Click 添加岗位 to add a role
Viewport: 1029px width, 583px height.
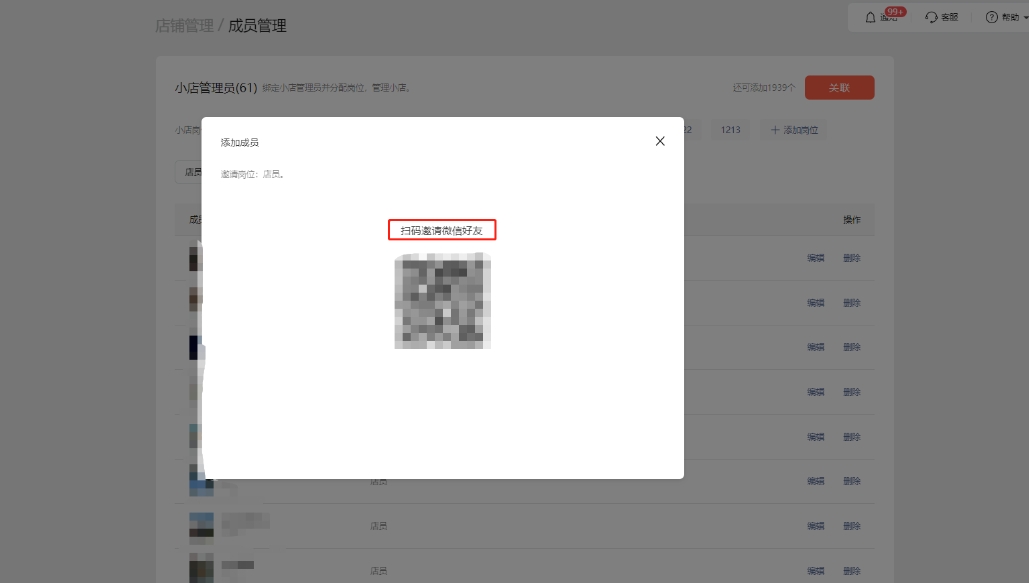794,130
